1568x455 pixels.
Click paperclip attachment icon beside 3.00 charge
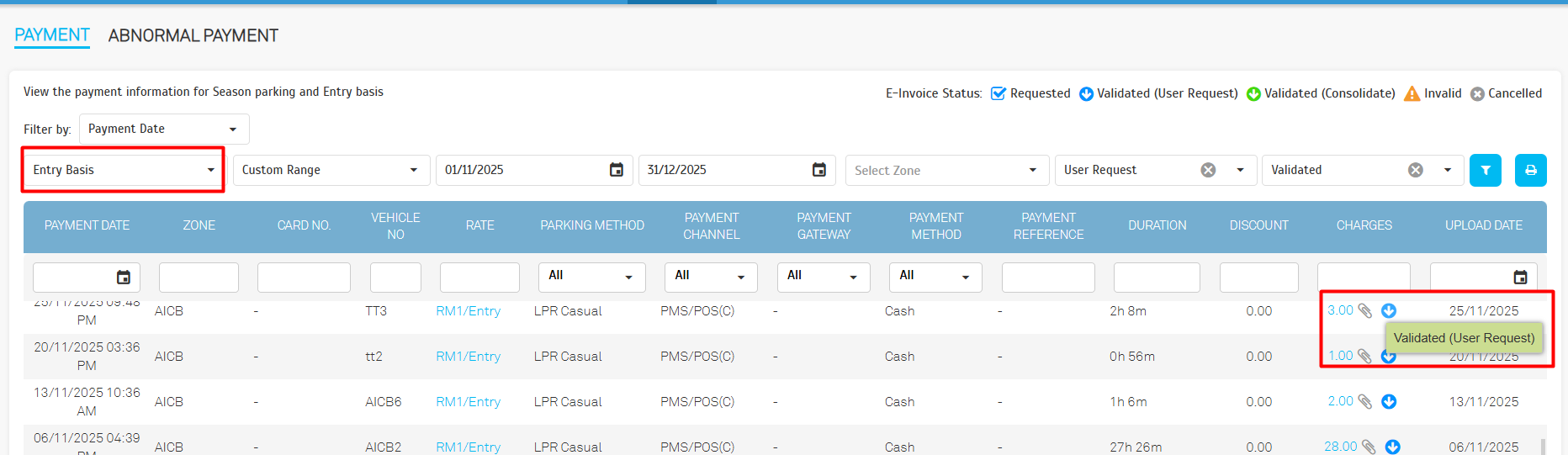(x=1365, y=311)
